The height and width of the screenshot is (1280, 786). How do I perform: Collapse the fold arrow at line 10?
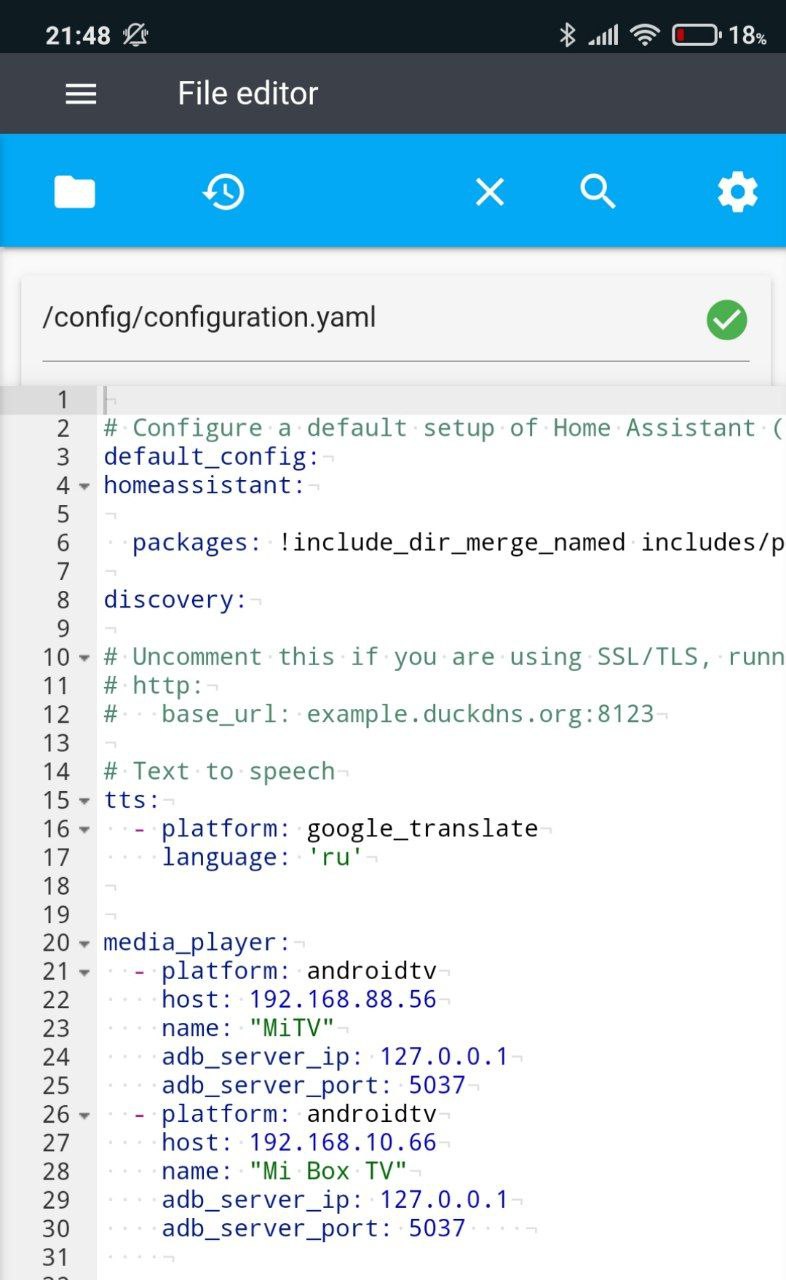click(x=84, y=658)
